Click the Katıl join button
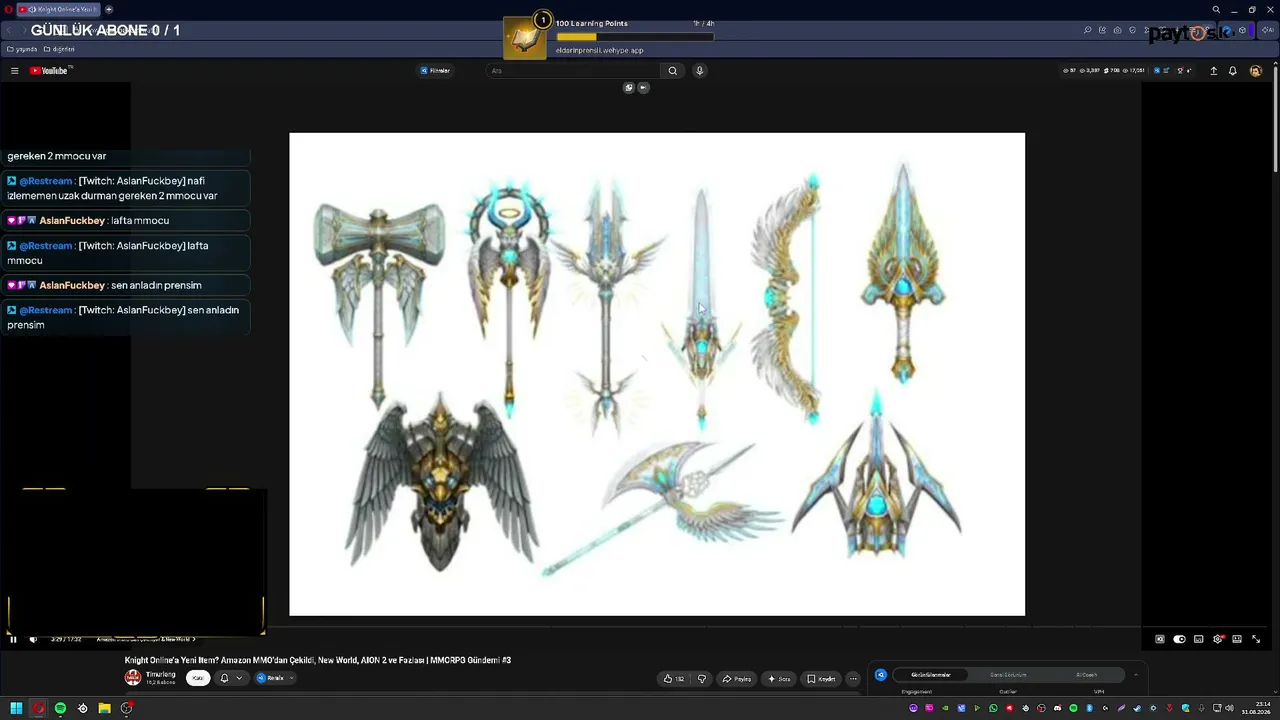This screenshot has height=720, width=1280. click(198, 678)
